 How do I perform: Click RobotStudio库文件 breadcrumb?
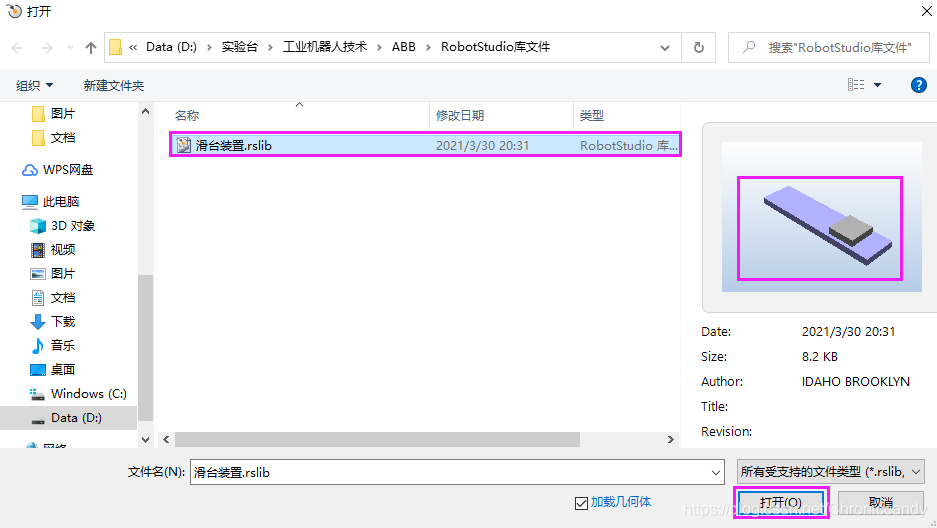click(495, 47)
